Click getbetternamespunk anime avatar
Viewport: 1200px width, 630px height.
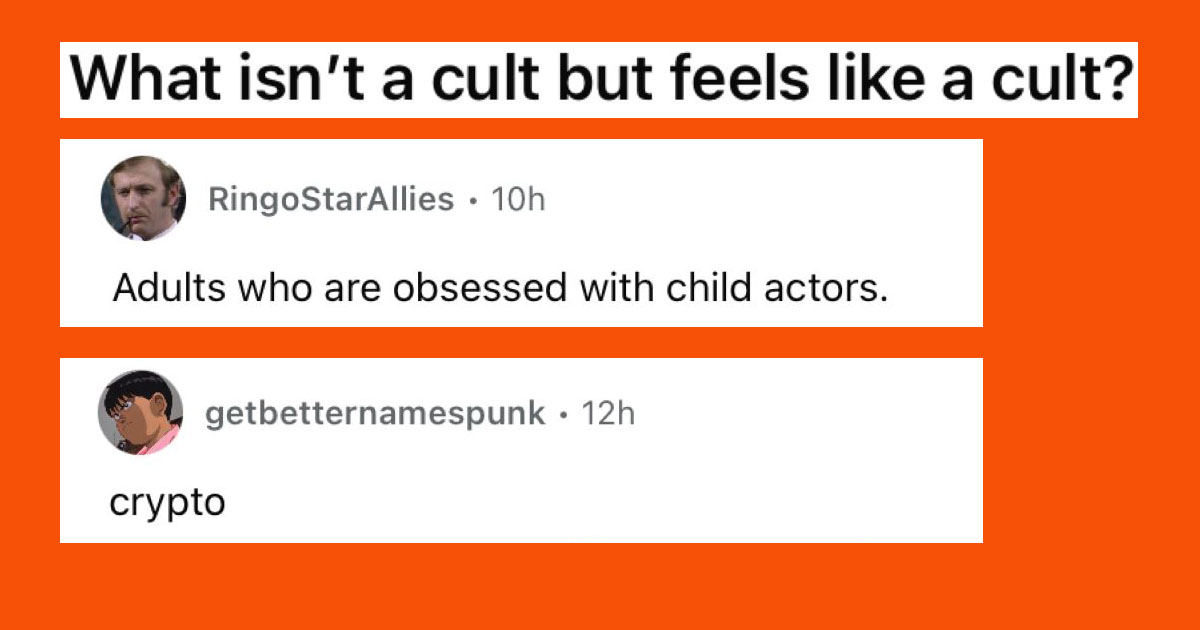pyautogui.click(x=141, y=413)
